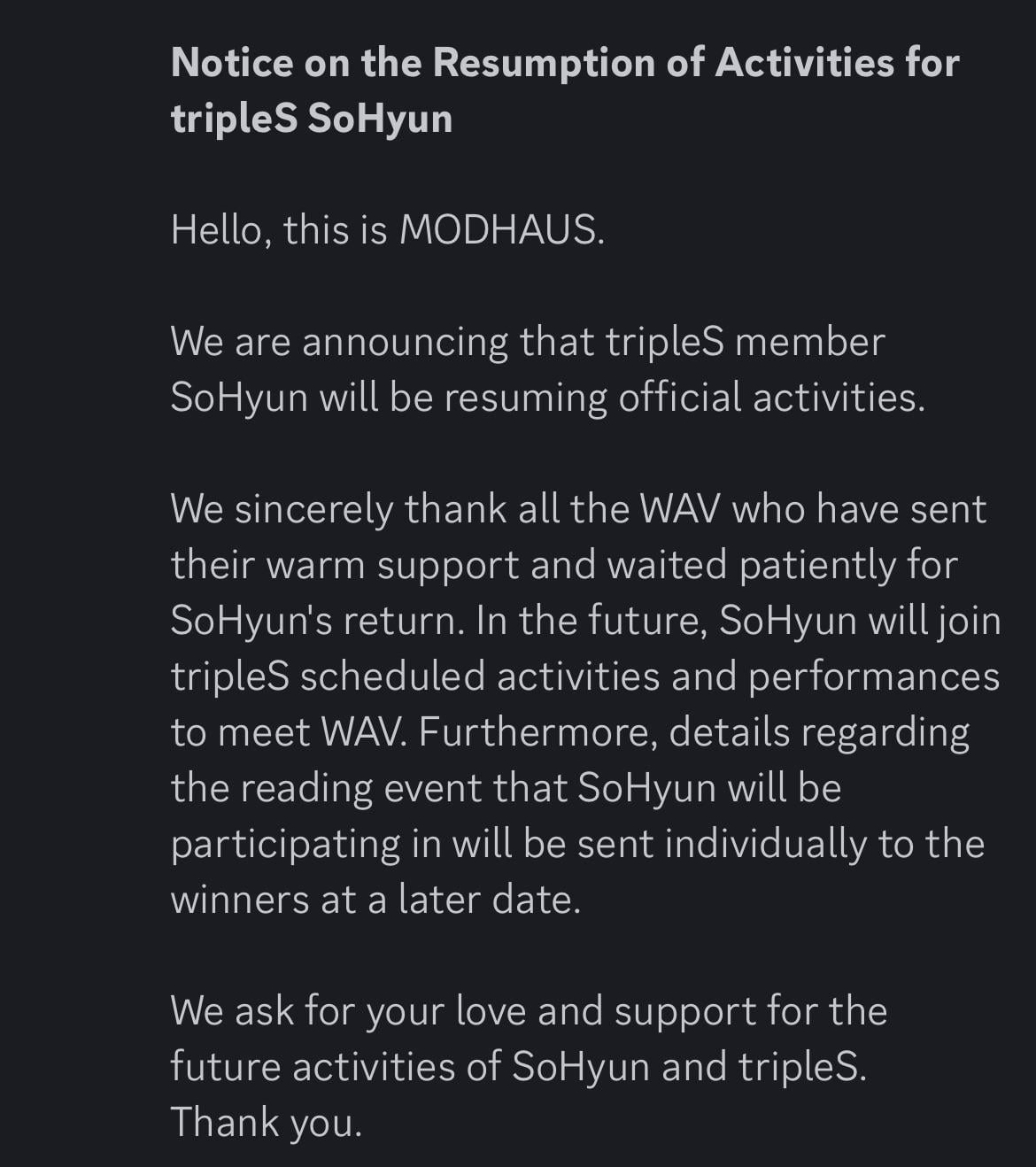Click the bold notice title heading

[x=565, y=90]
